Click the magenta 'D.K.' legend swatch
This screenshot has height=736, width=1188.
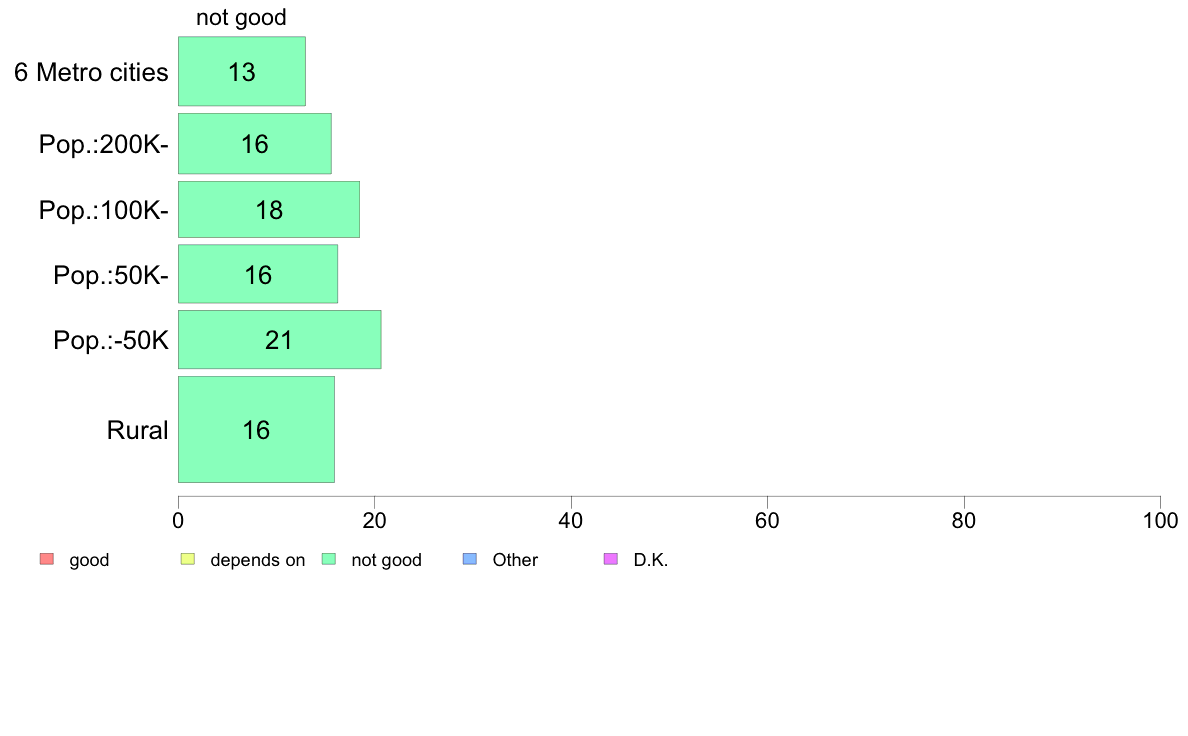[611, 559]
